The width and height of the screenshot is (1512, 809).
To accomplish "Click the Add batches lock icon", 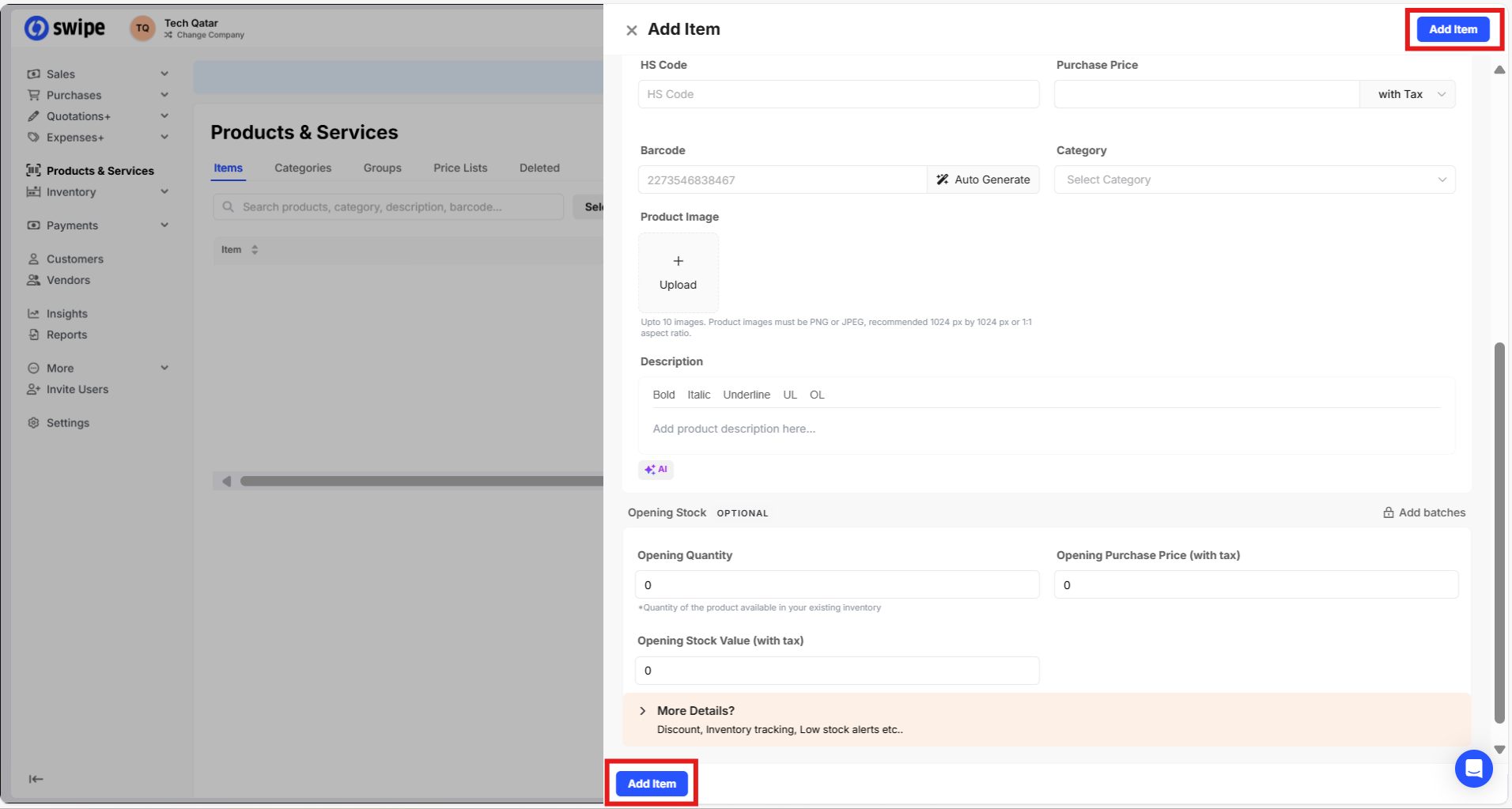I will tap(1388, 512).
